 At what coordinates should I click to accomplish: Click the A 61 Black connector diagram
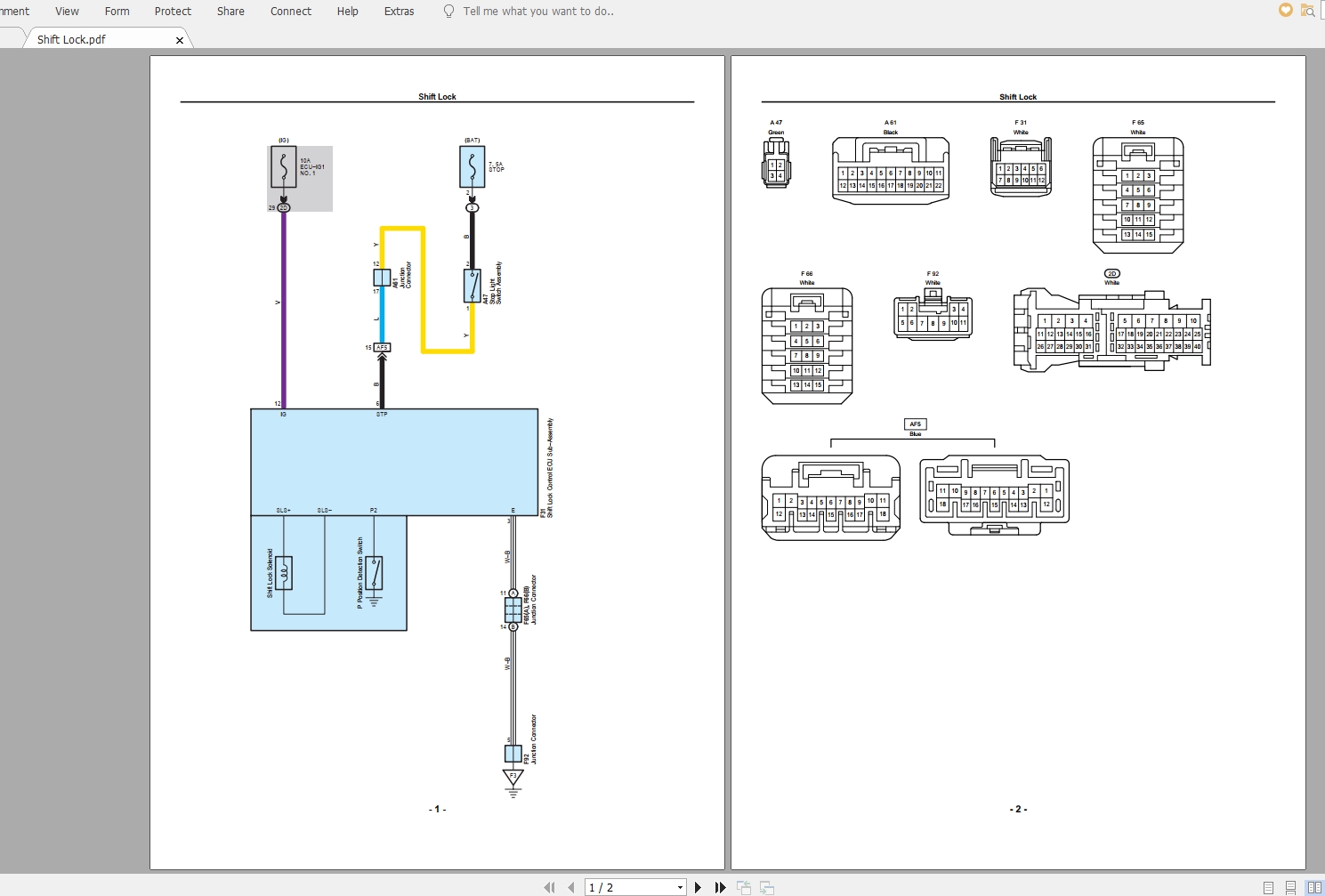tap(891, 170)
